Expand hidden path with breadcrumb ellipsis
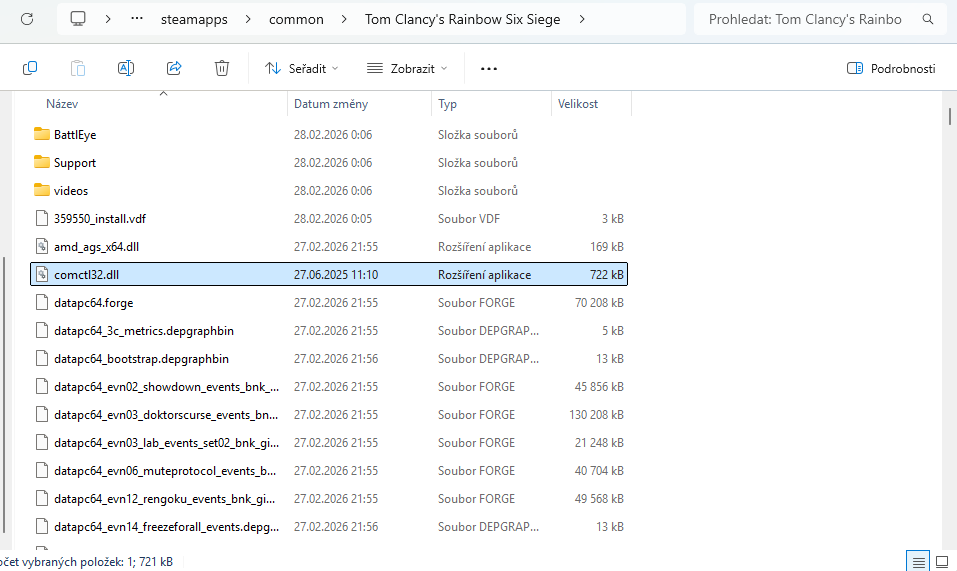This screenshot has height=571, width=957. (137, 19)
